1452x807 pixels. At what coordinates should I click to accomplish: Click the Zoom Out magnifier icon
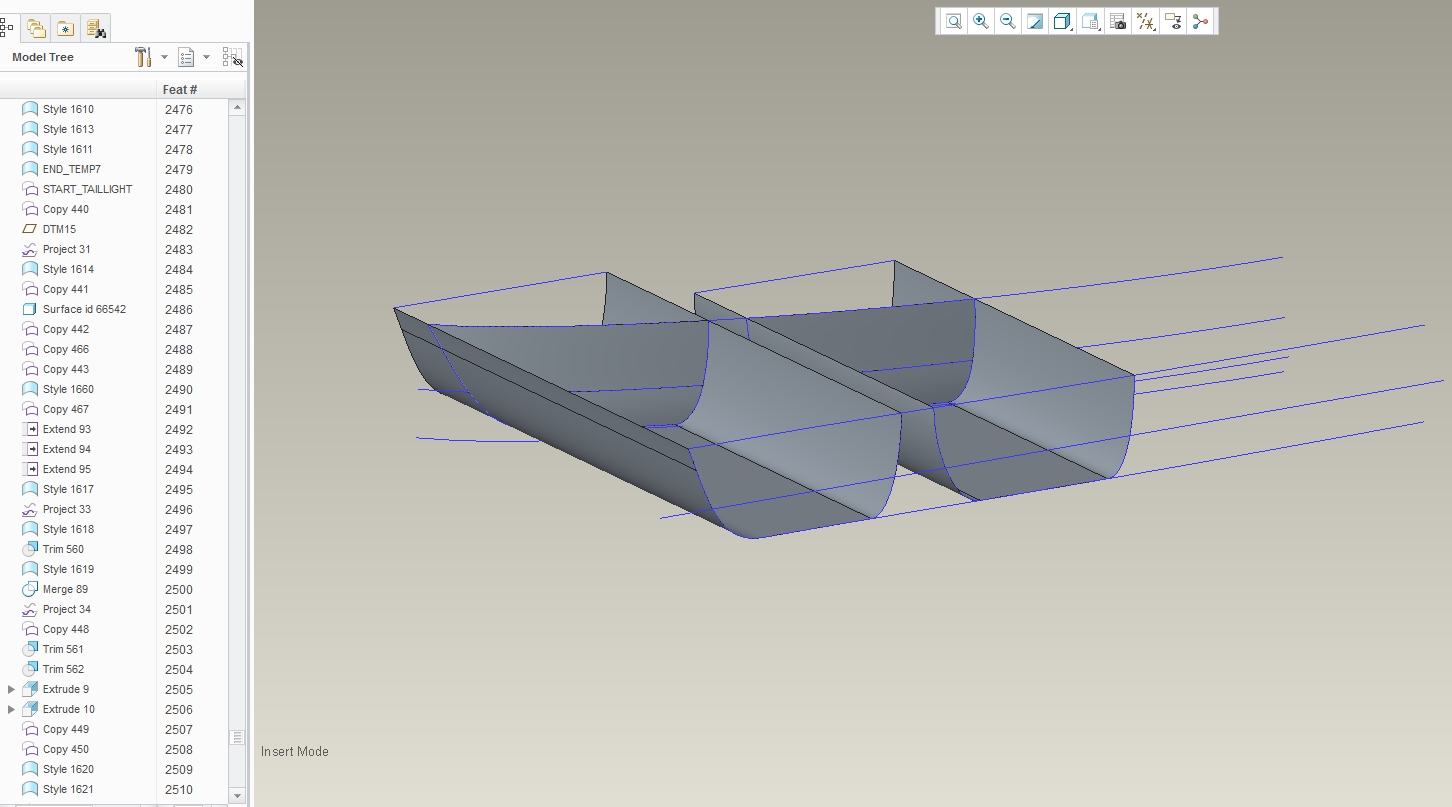pos(1008,21)
